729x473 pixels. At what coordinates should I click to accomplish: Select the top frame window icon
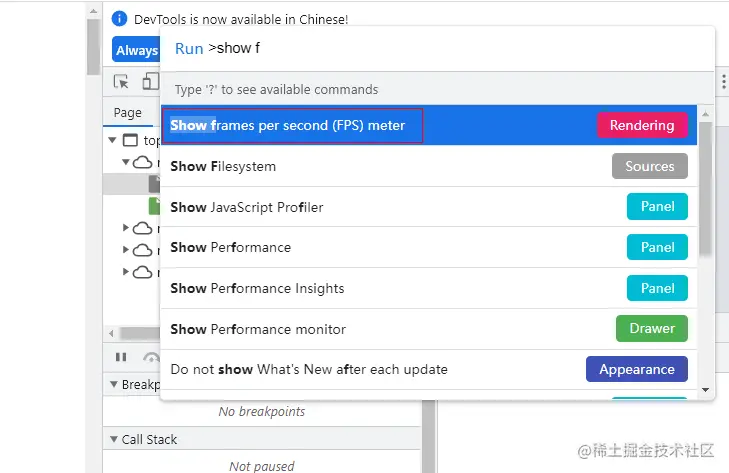130,140
